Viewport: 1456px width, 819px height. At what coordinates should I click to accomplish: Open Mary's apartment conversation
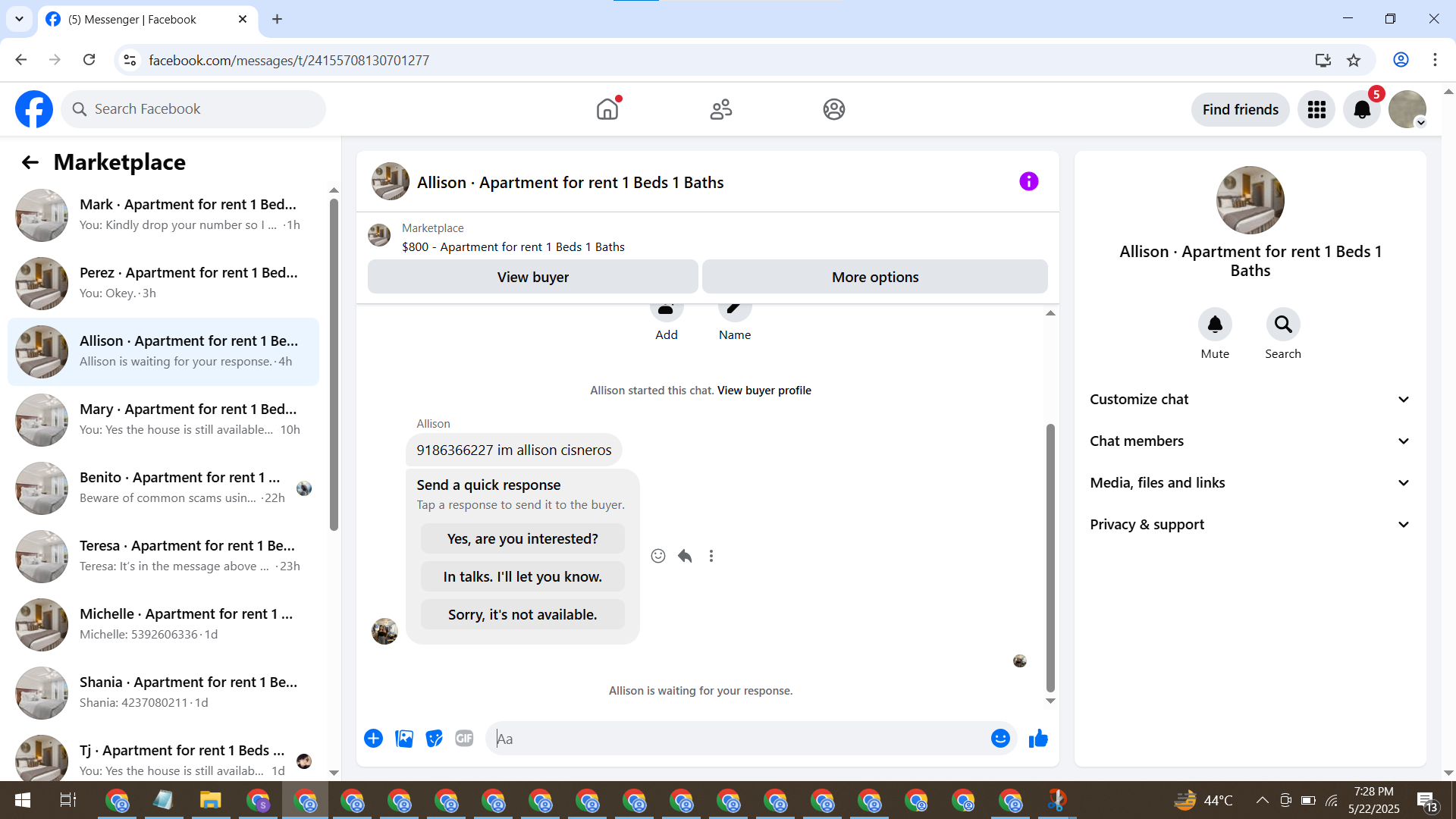tap(163, 419)
